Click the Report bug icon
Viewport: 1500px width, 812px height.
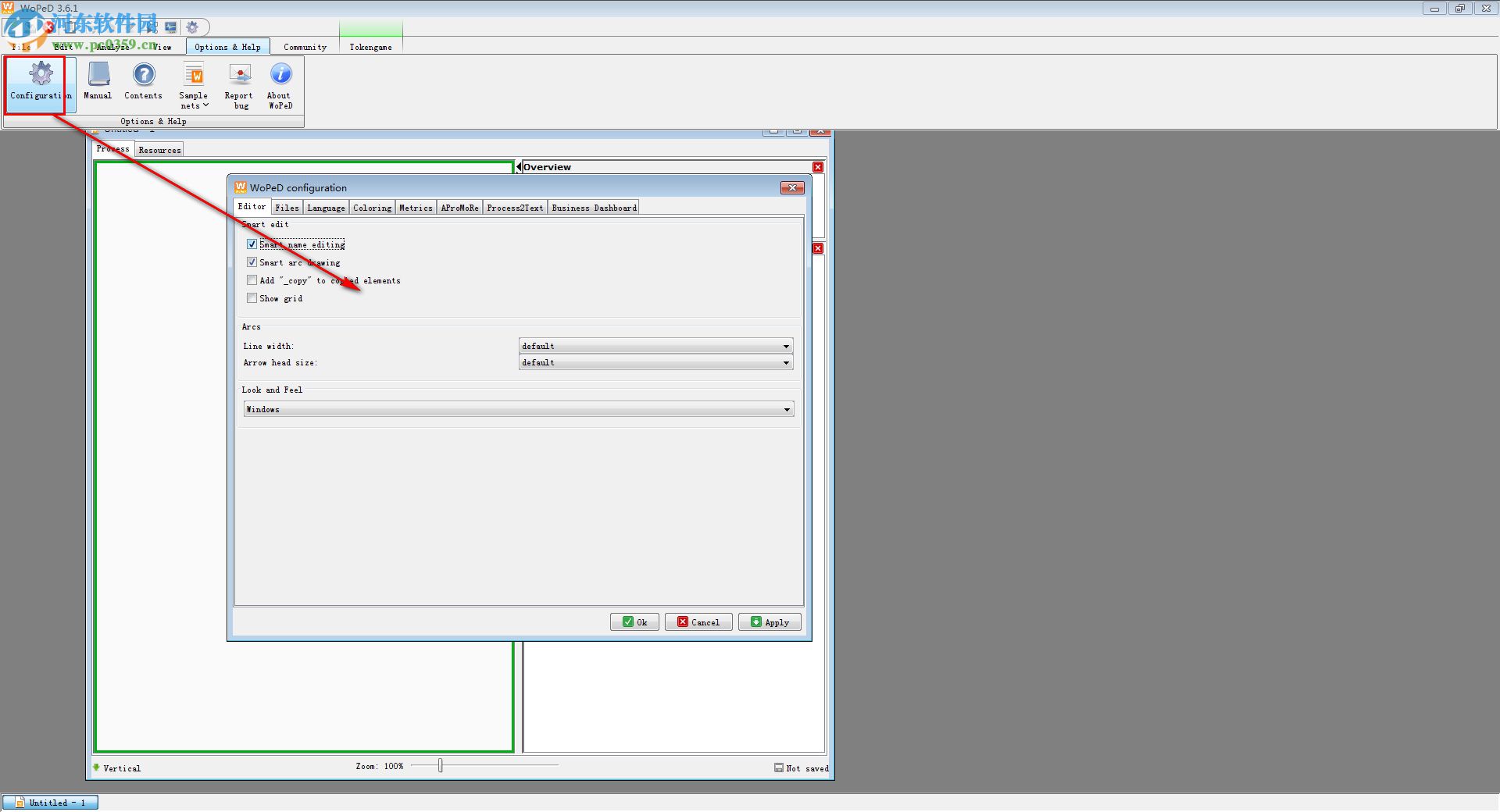click(x=239, y=85)
